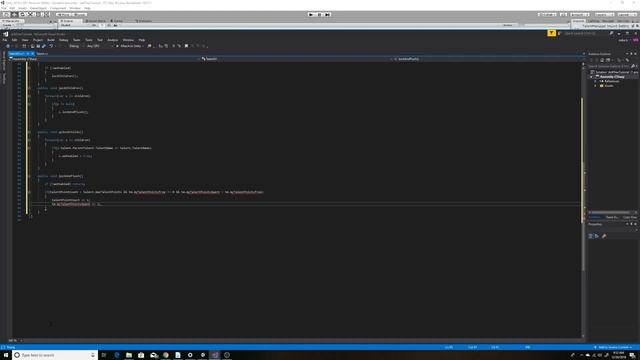Click the navigate backward toolbar icon
This screenshot has height=360, width=640.
tap(8, 46)
